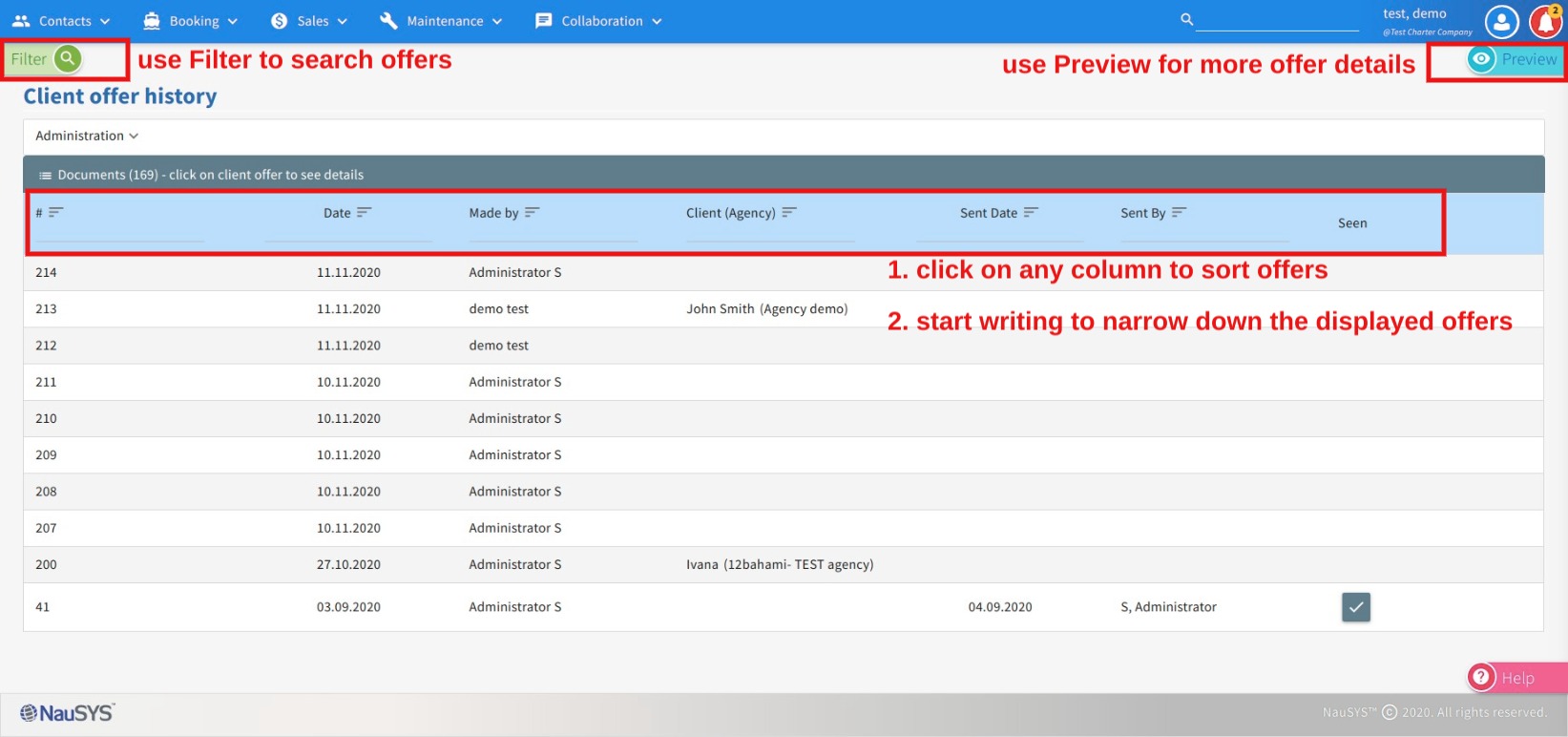
Task: Click the top navigation search input field
Action: coord(1277,20)
